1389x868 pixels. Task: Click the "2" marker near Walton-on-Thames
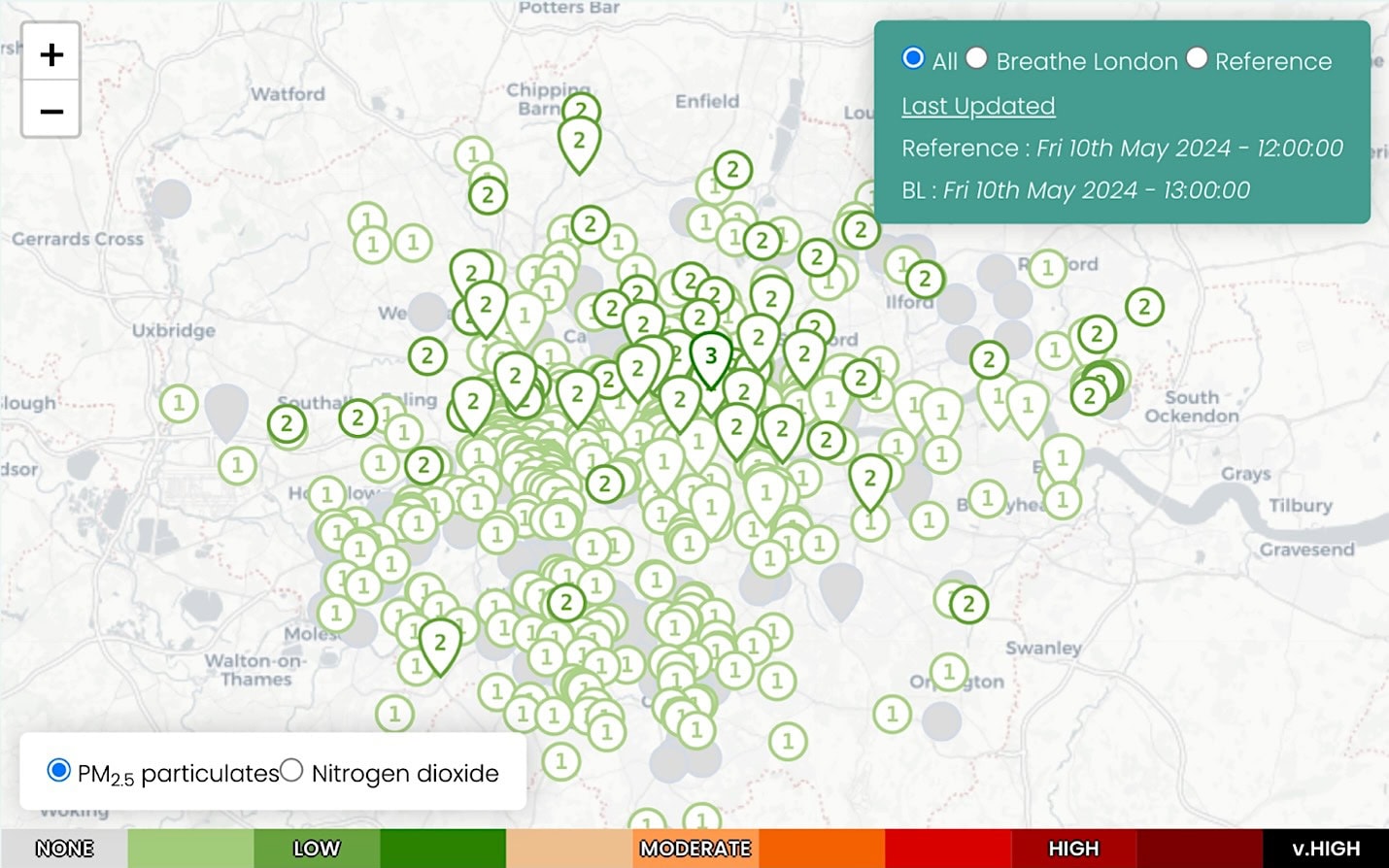(x=440, y=641)
